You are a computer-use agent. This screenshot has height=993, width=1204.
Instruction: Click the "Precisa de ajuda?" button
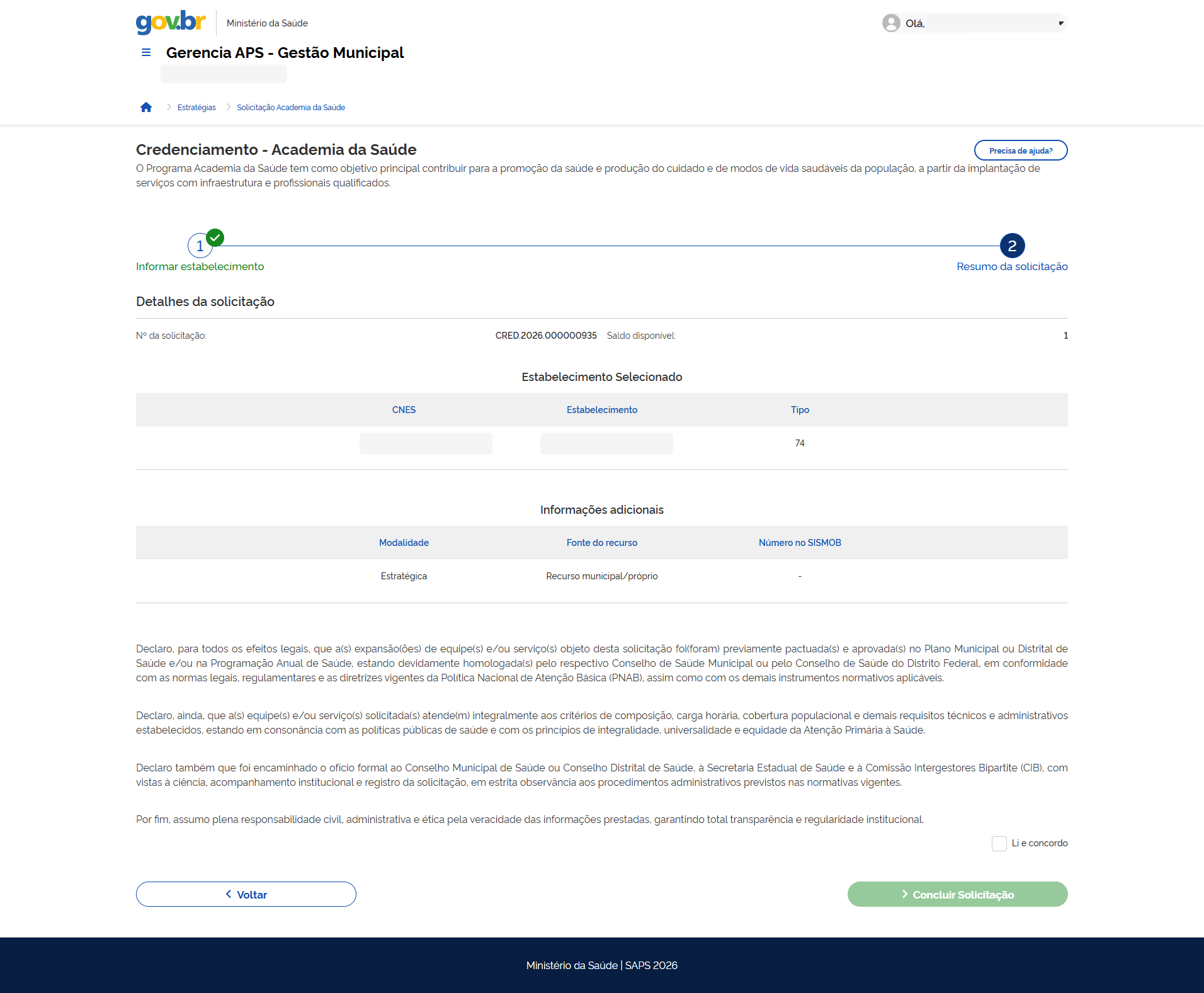1020,150
